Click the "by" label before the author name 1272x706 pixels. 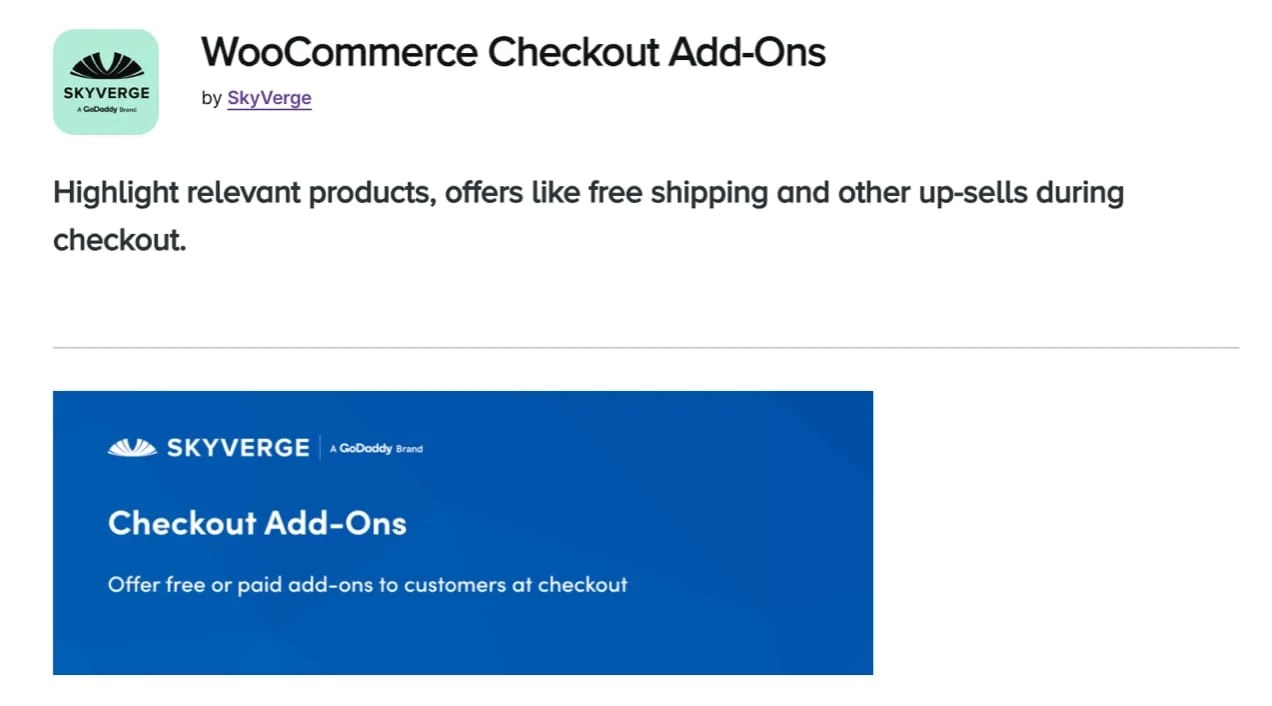click(211, 98)
